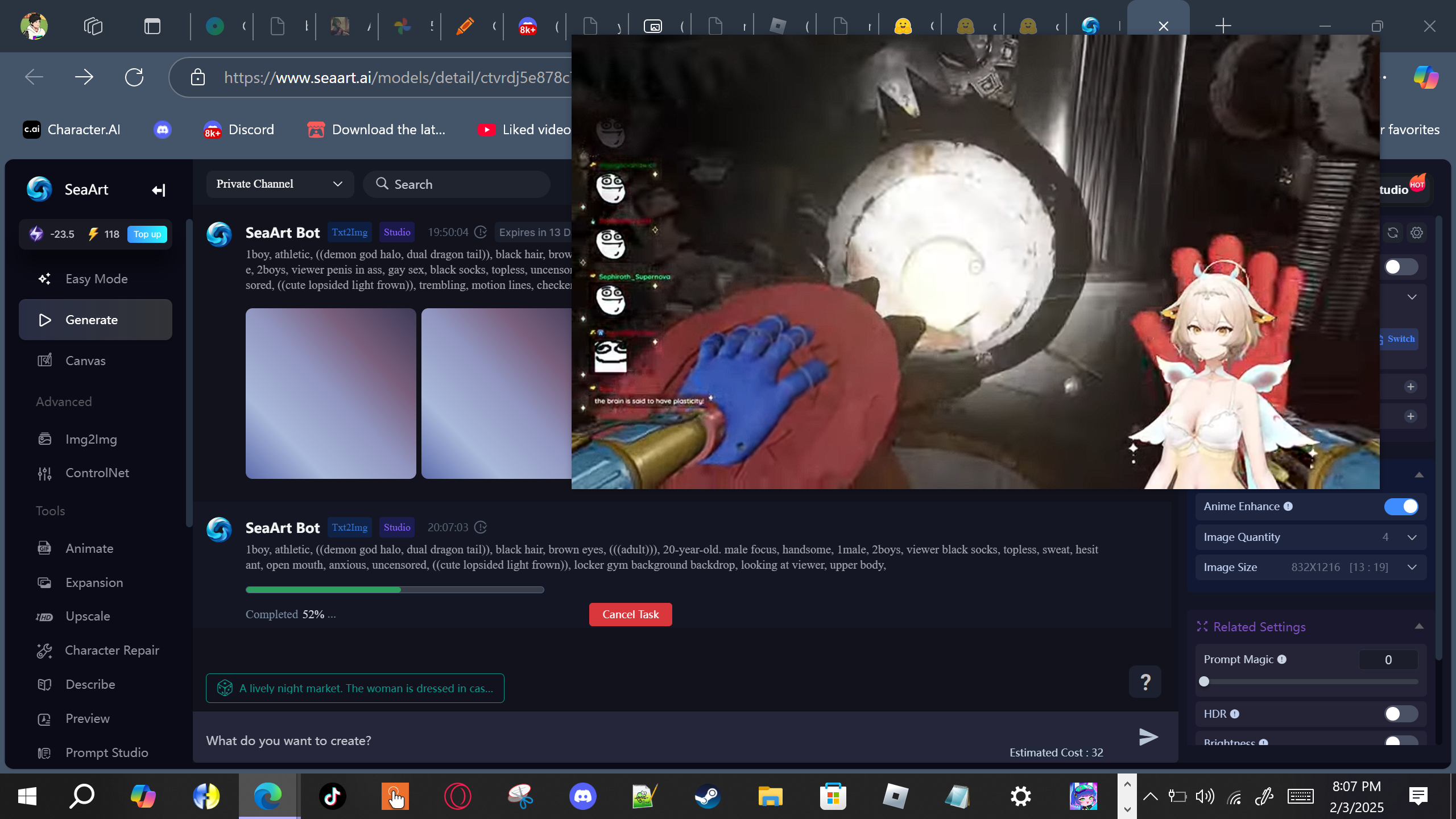
Task: Click the Prompt Magic value field
Action: [1388, 660]
